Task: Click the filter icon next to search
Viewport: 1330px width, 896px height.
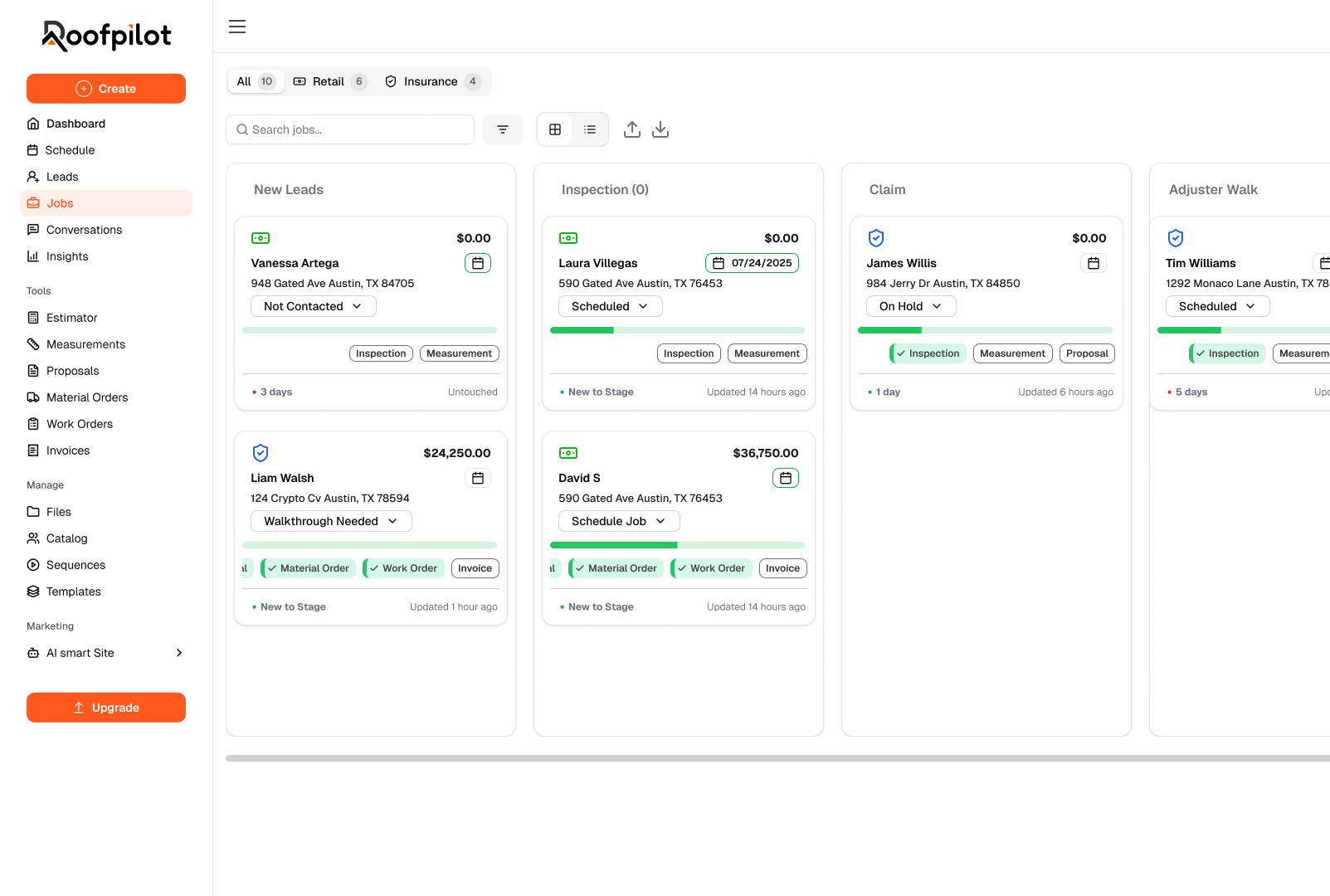Action: 503,129
